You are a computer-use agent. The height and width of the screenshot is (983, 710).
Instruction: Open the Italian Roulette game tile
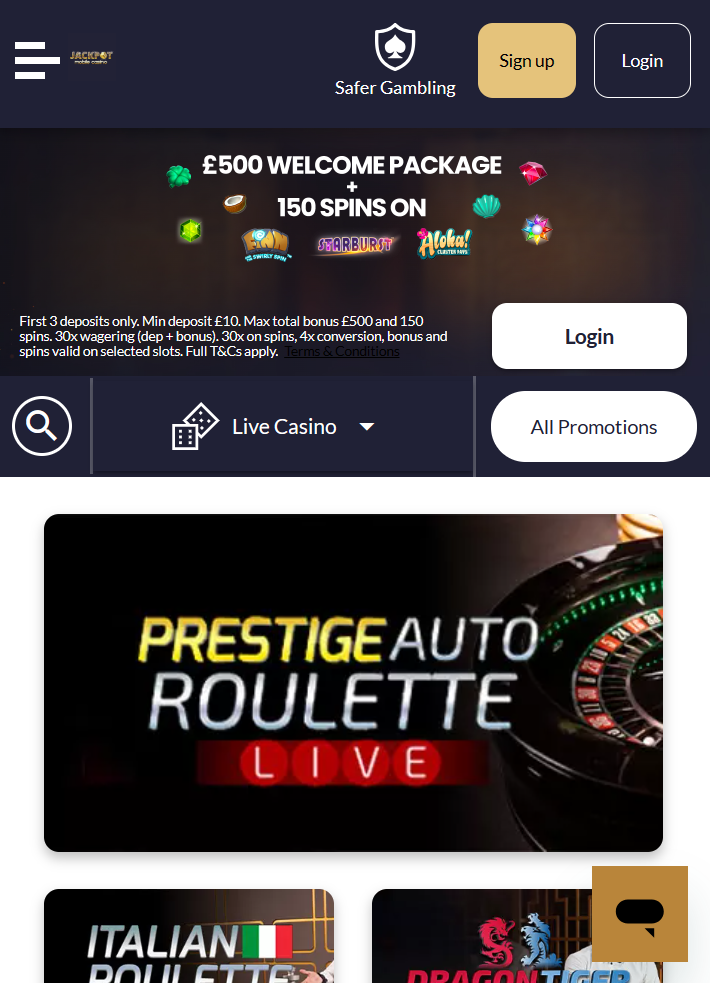tap(189, 935)
